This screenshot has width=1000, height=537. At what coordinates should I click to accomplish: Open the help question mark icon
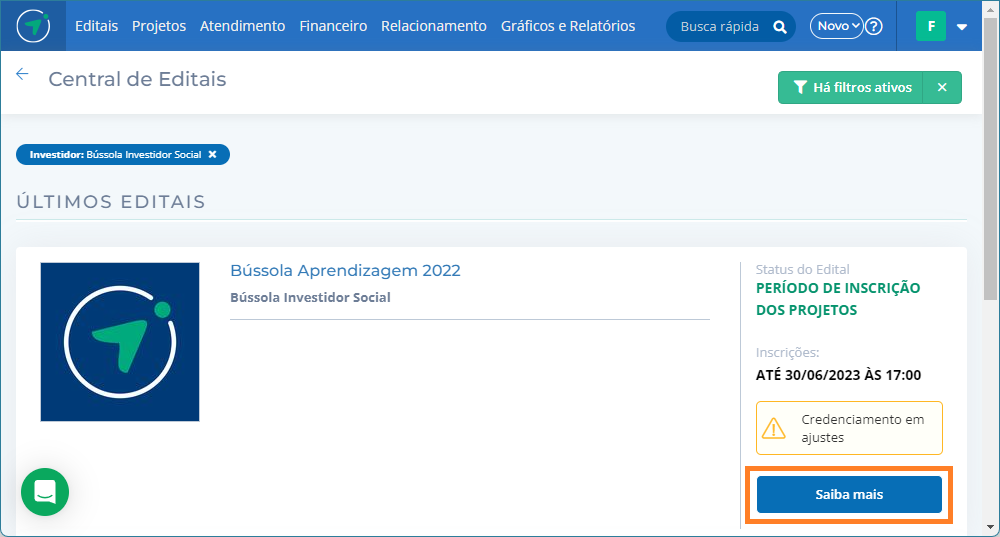point(874,26)
